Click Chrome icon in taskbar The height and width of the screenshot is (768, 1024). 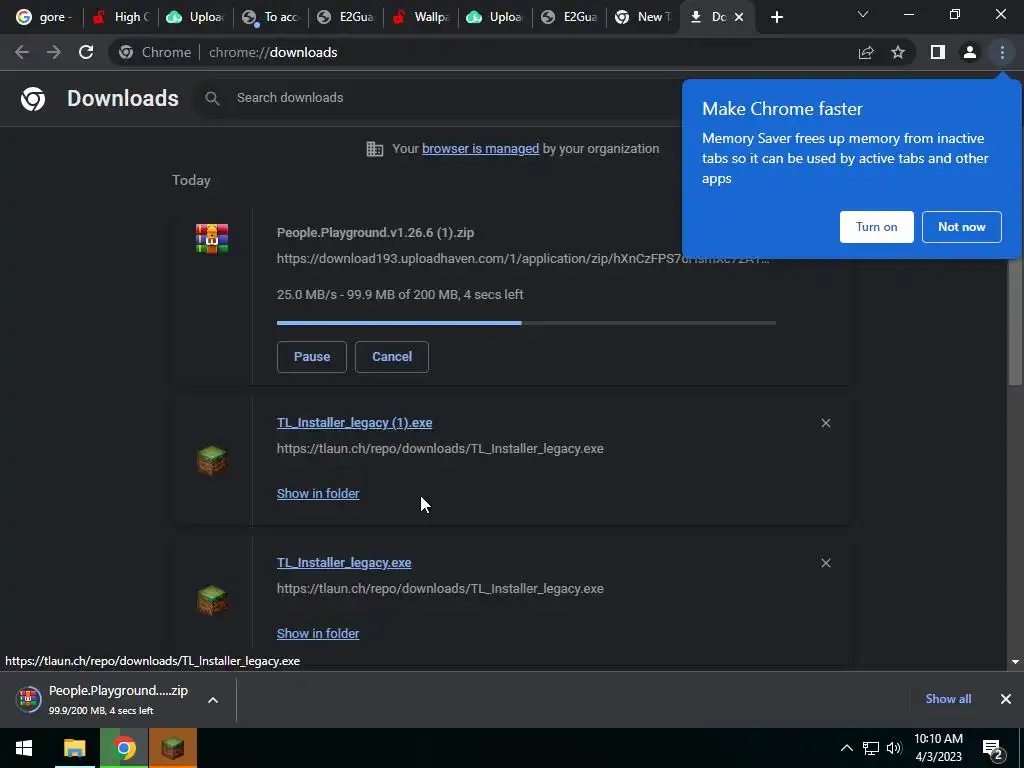[124, 748]
